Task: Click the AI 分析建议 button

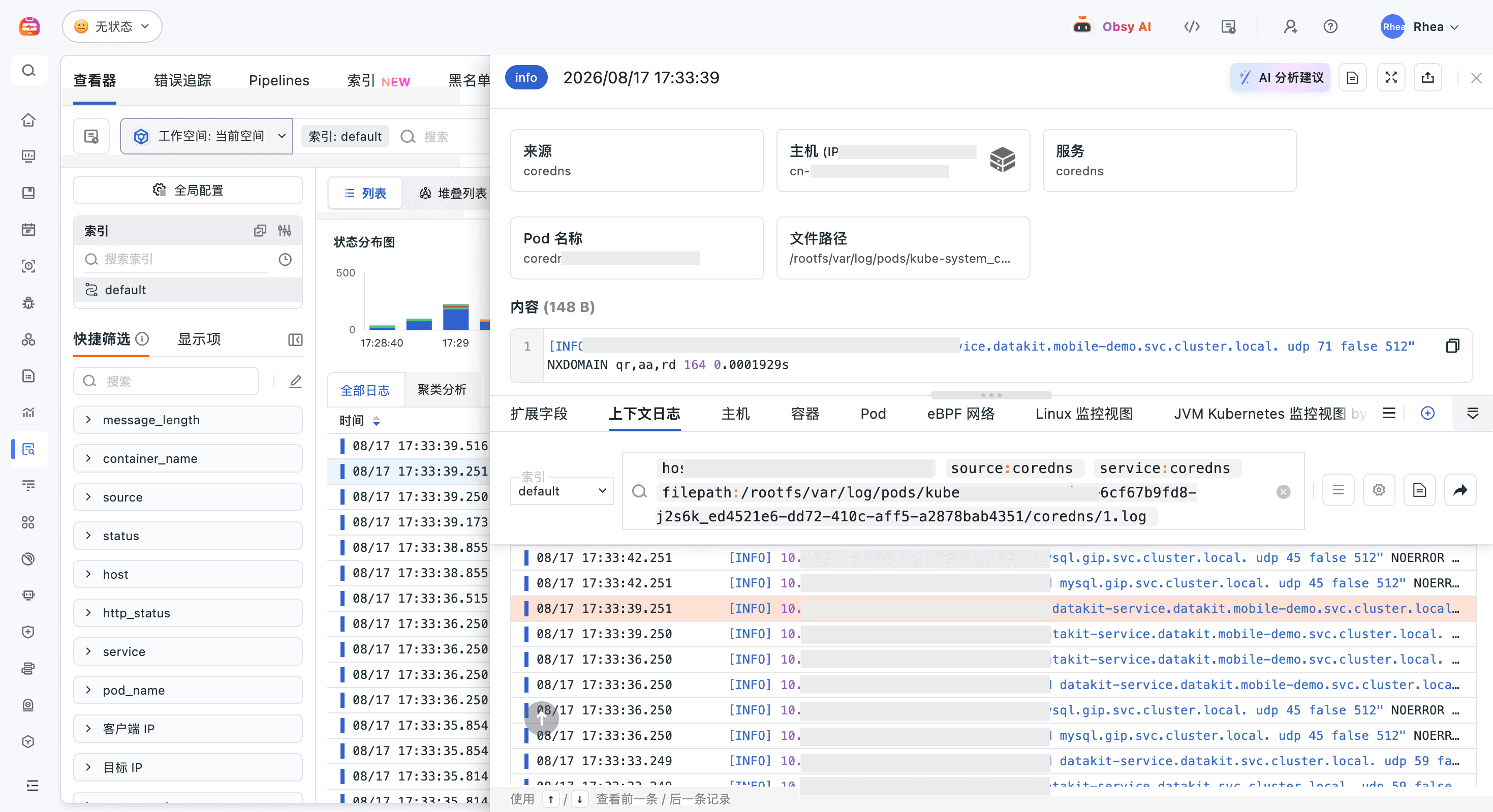Action: tap(1280, 78)
